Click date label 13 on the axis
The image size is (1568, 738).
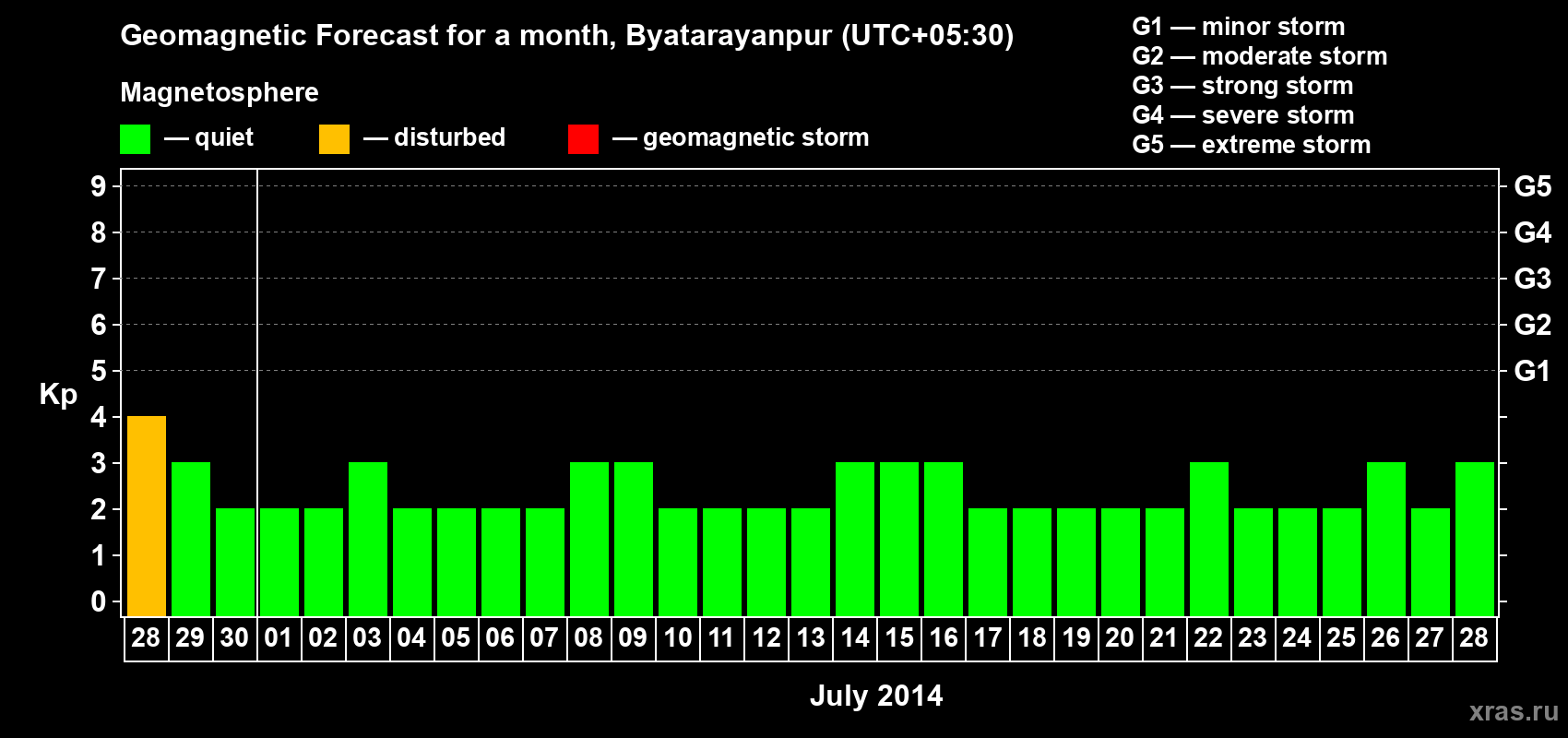[811, 637]
